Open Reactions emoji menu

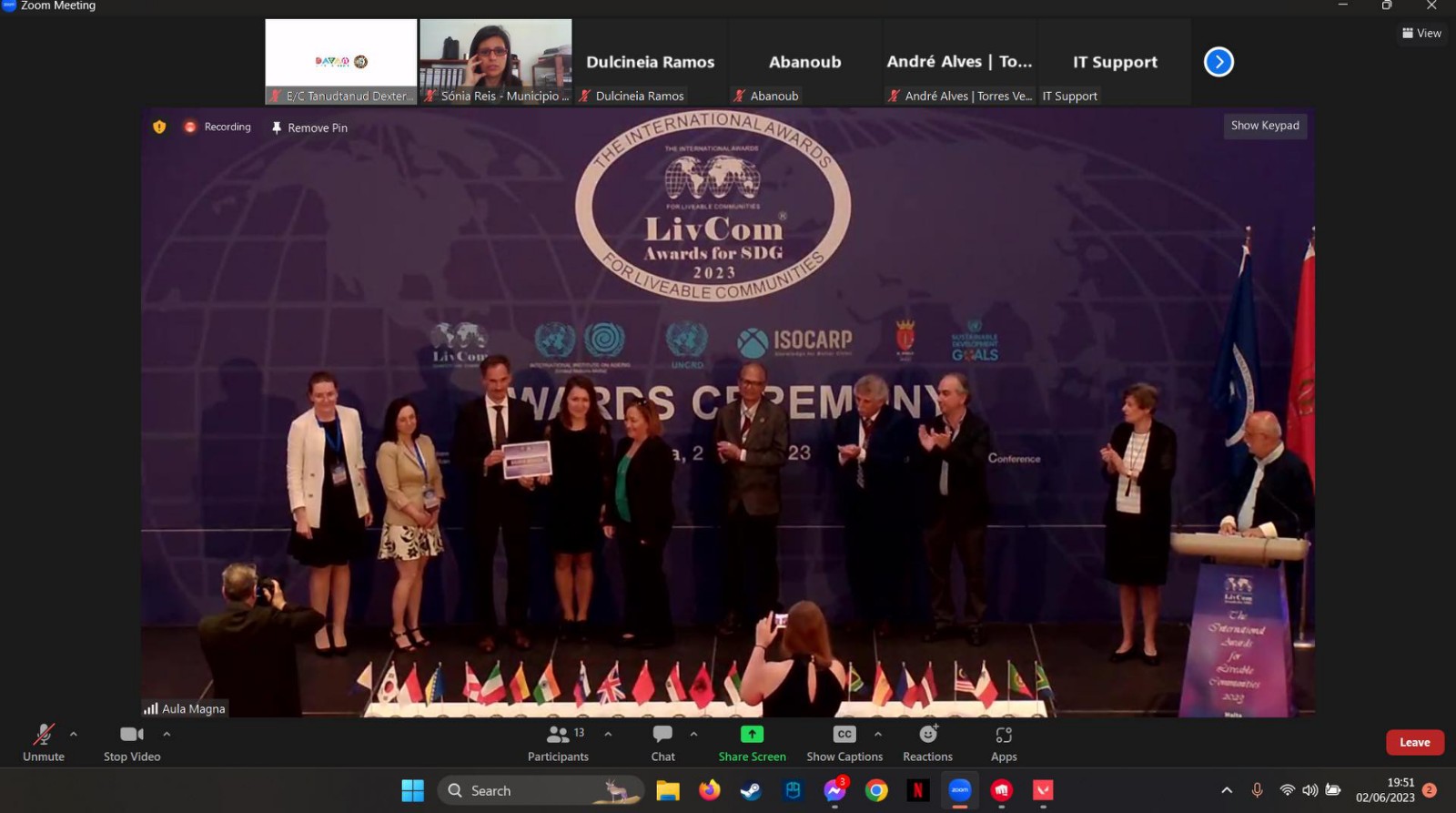click(x=928, y=743)
